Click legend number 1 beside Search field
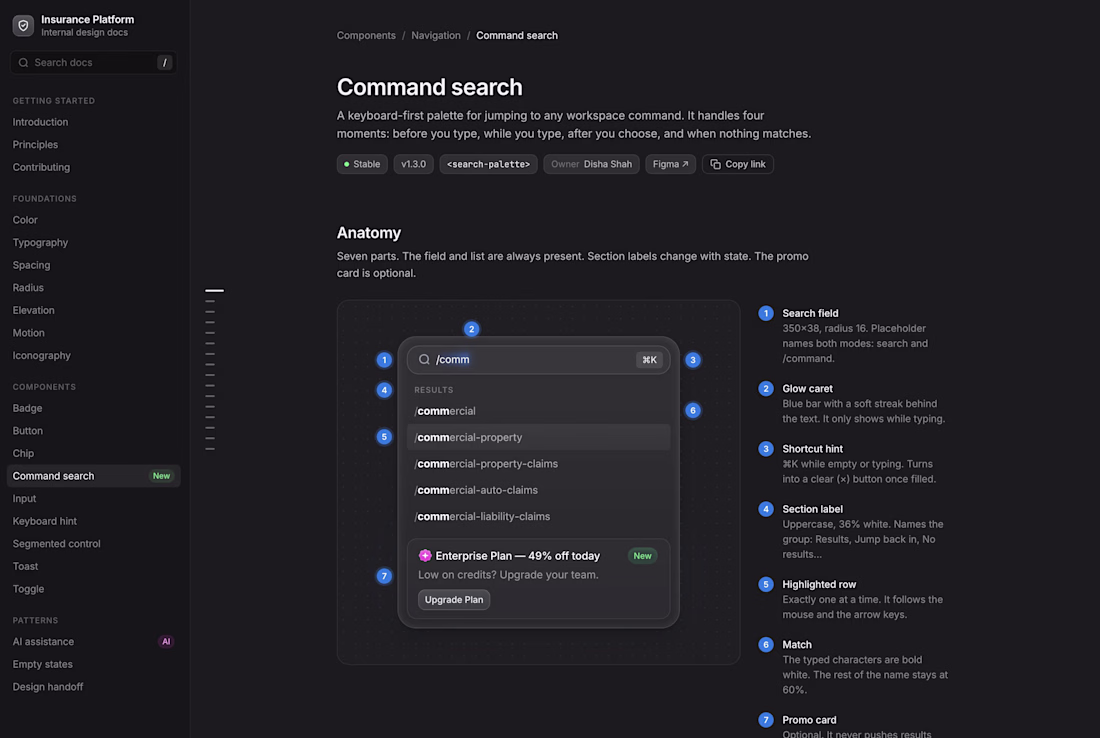The image size is (1100, 738). (766, 314)
